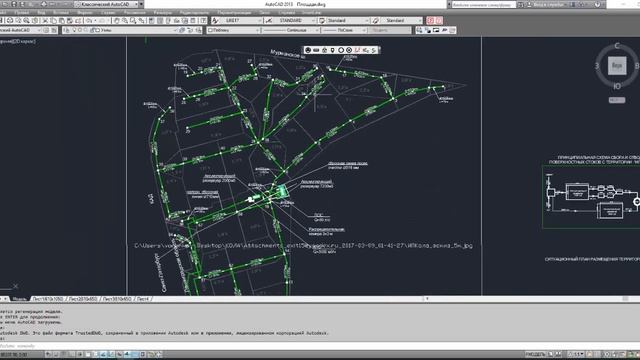The image size is (640, 360).
Task: Toggle Dynamic Input in status bar
Action: point(119,354)
